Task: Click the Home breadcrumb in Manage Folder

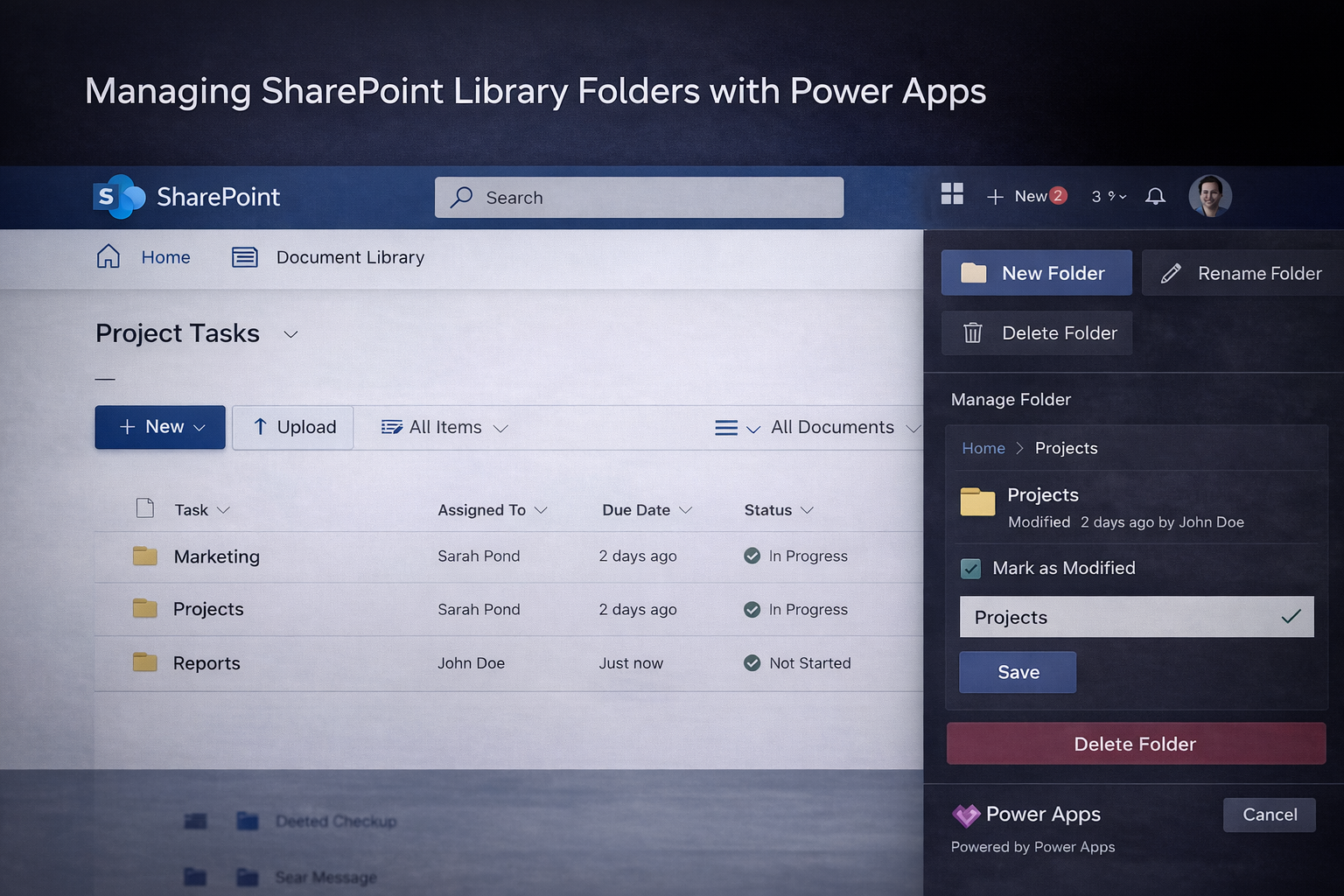Action: pyautogui.click(x=983, y=448)
